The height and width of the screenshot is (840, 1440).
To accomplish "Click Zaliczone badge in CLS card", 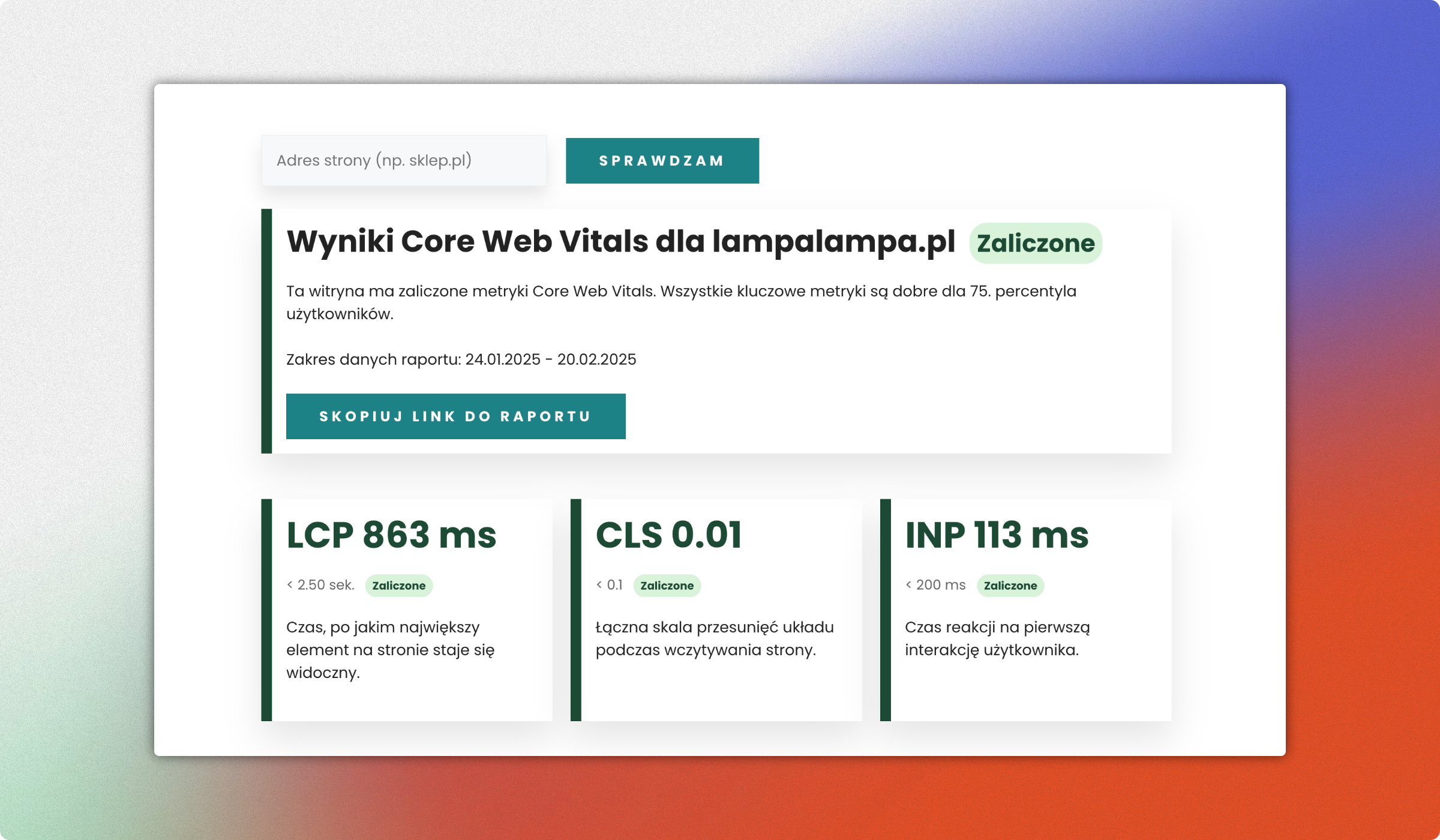I will (x=667, y=586).
